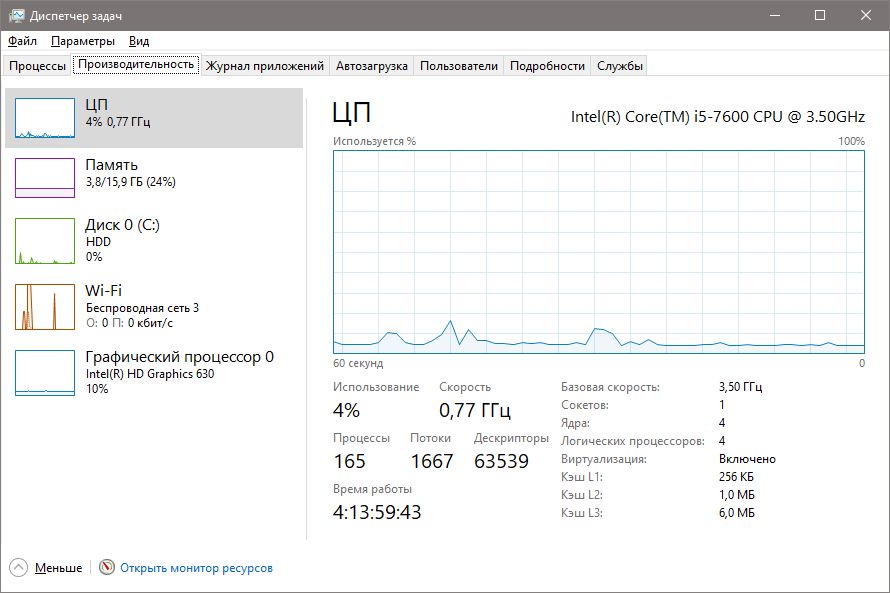Select the Память mini graph thumbnail
This screenshot has height=593, width=890.
tap(45, 177)
